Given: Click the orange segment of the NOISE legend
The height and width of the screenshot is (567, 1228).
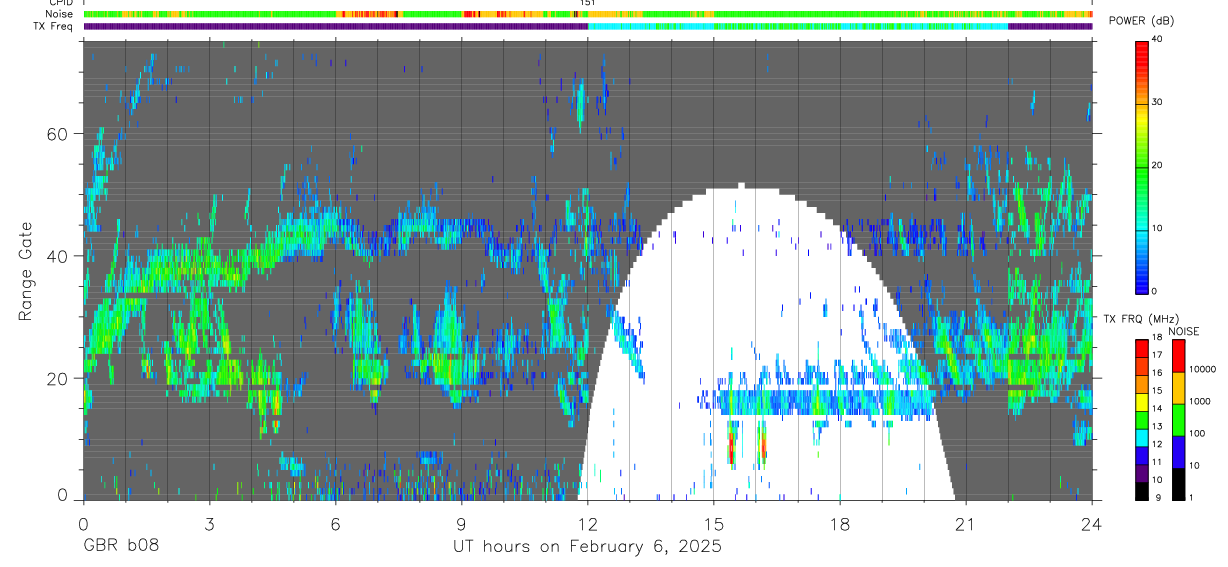Looking at the screenshot, I should [1178, 387].
